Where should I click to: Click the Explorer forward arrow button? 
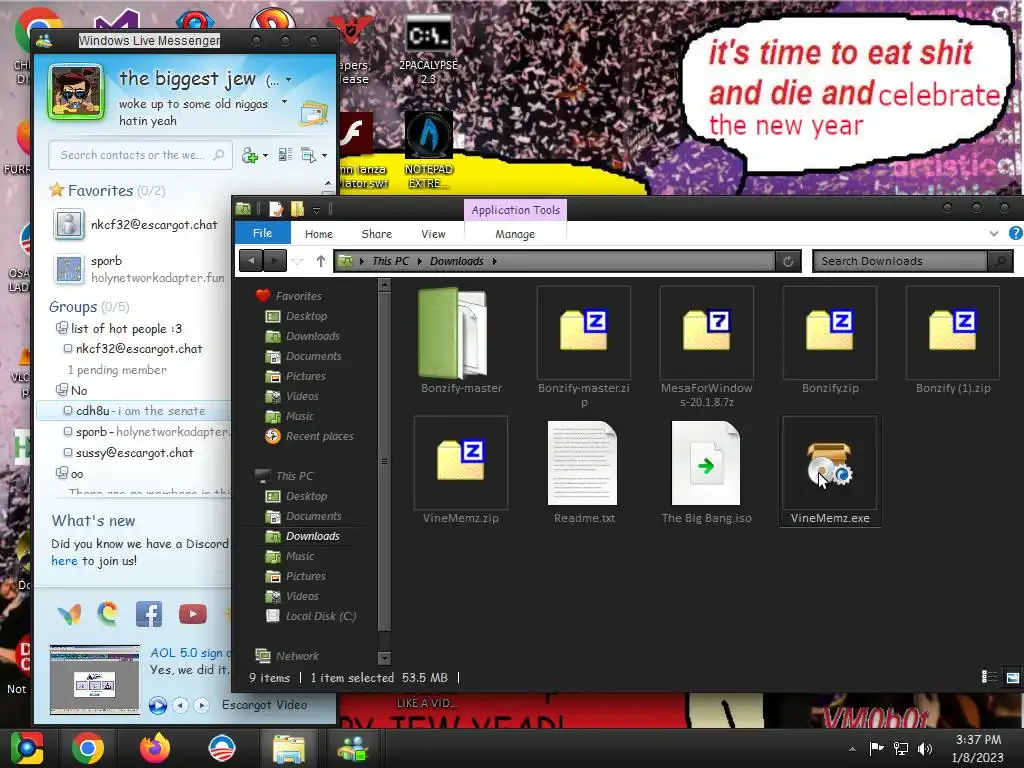coord(274,261)
